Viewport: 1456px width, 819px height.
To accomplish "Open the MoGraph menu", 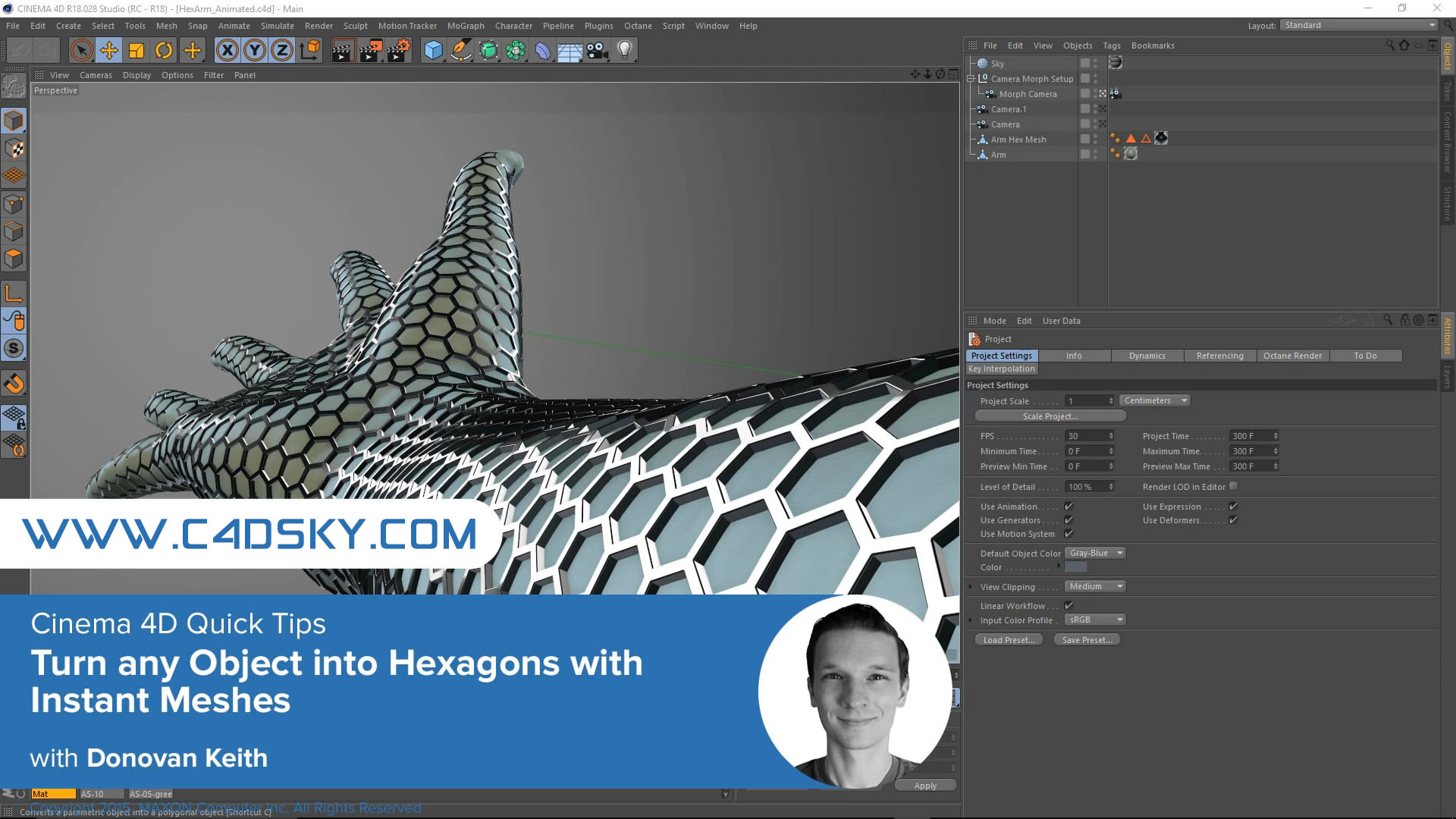I will coord(465,25).
